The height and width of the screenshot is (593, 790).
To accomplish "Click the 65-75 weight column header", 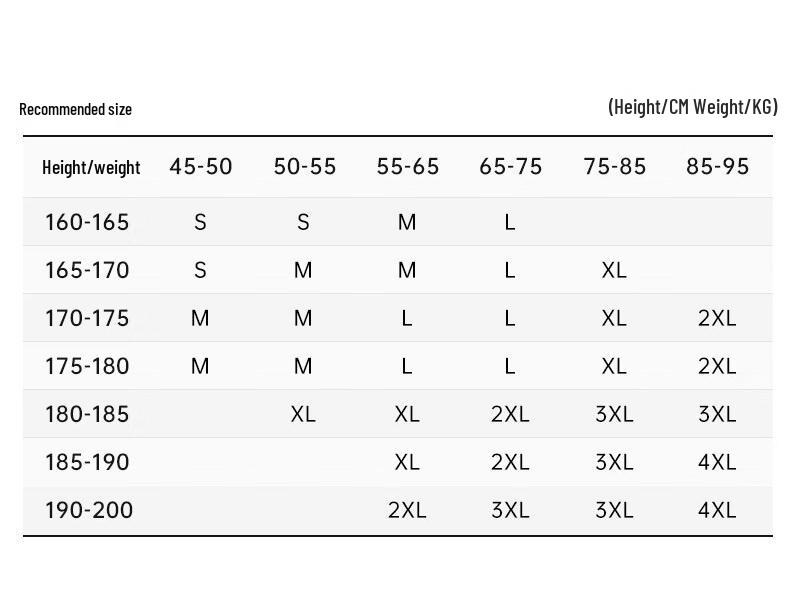I will [x=510, y=167].
